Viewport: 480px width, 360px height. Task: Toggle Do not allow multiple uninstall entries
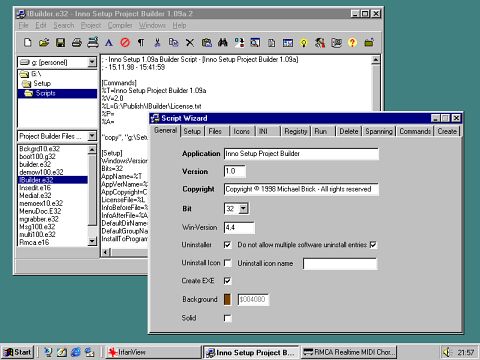click(x=373, y=245)
